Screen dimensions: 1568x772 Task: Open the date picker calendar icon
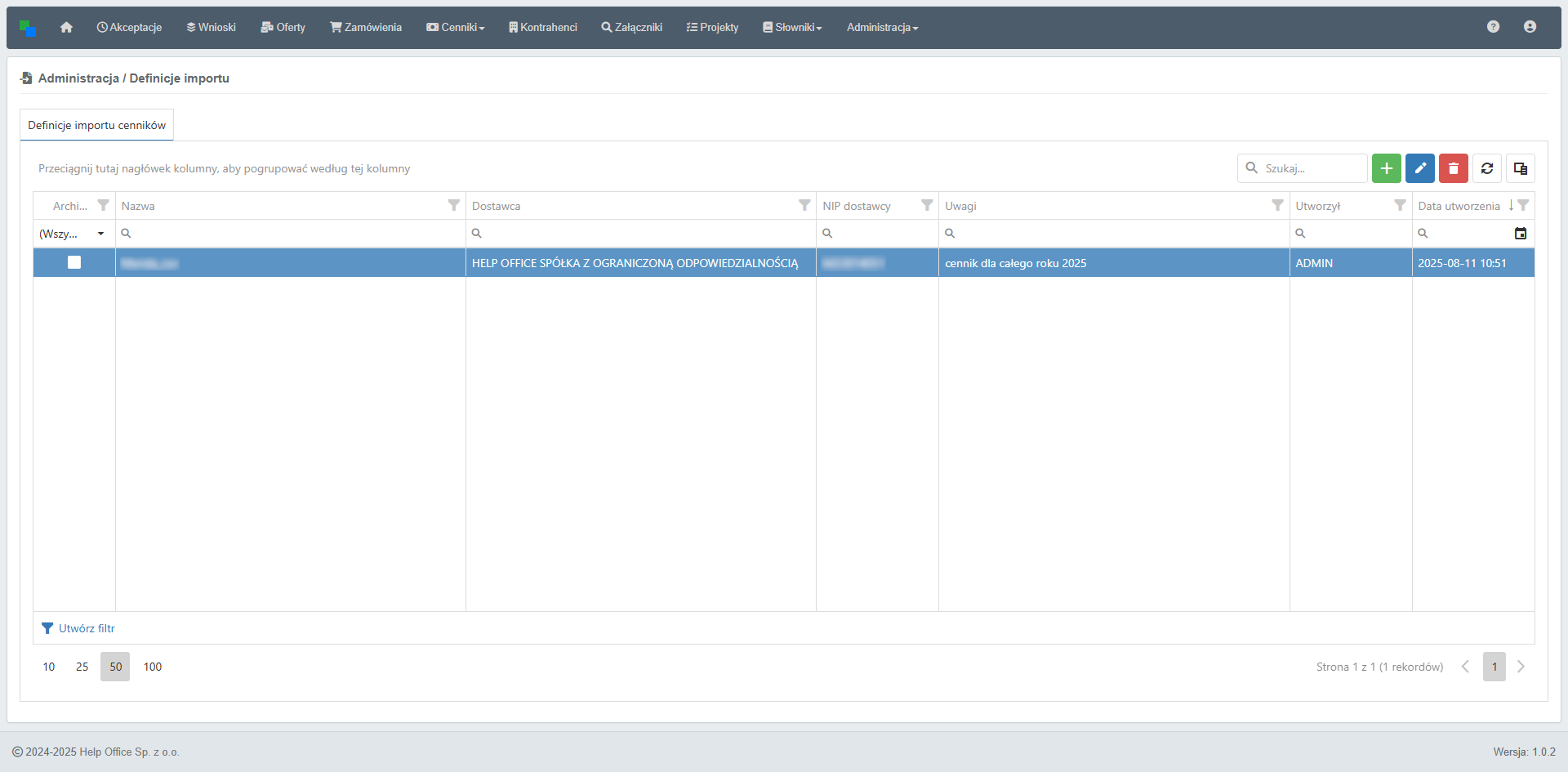click(1521, 234)
